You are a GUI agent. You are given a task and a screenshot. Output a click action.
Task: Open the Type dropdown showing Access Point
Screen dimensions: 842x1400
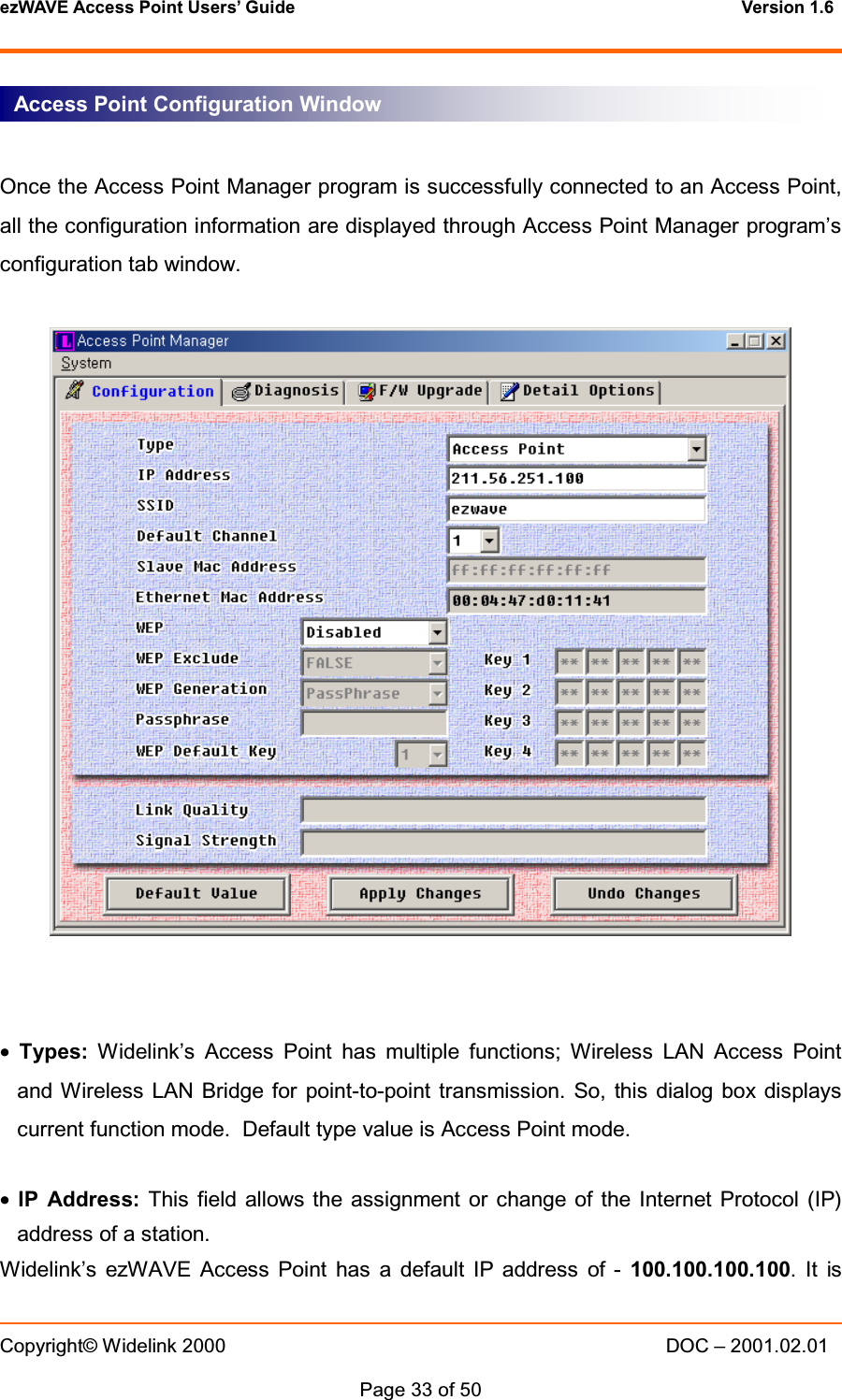coord(695,449)
